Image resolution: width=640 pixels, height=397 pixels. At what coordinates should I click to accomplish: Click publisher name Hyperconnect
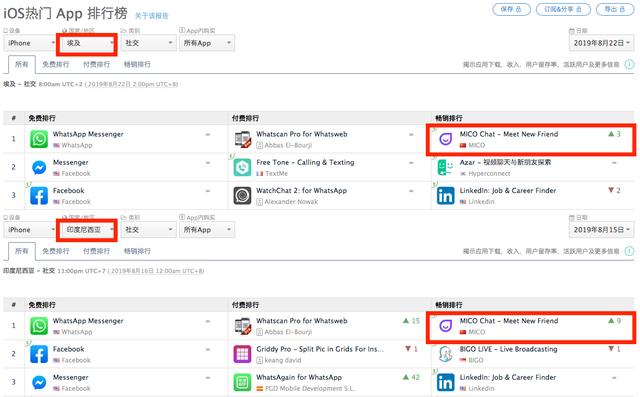click(489, 174)
